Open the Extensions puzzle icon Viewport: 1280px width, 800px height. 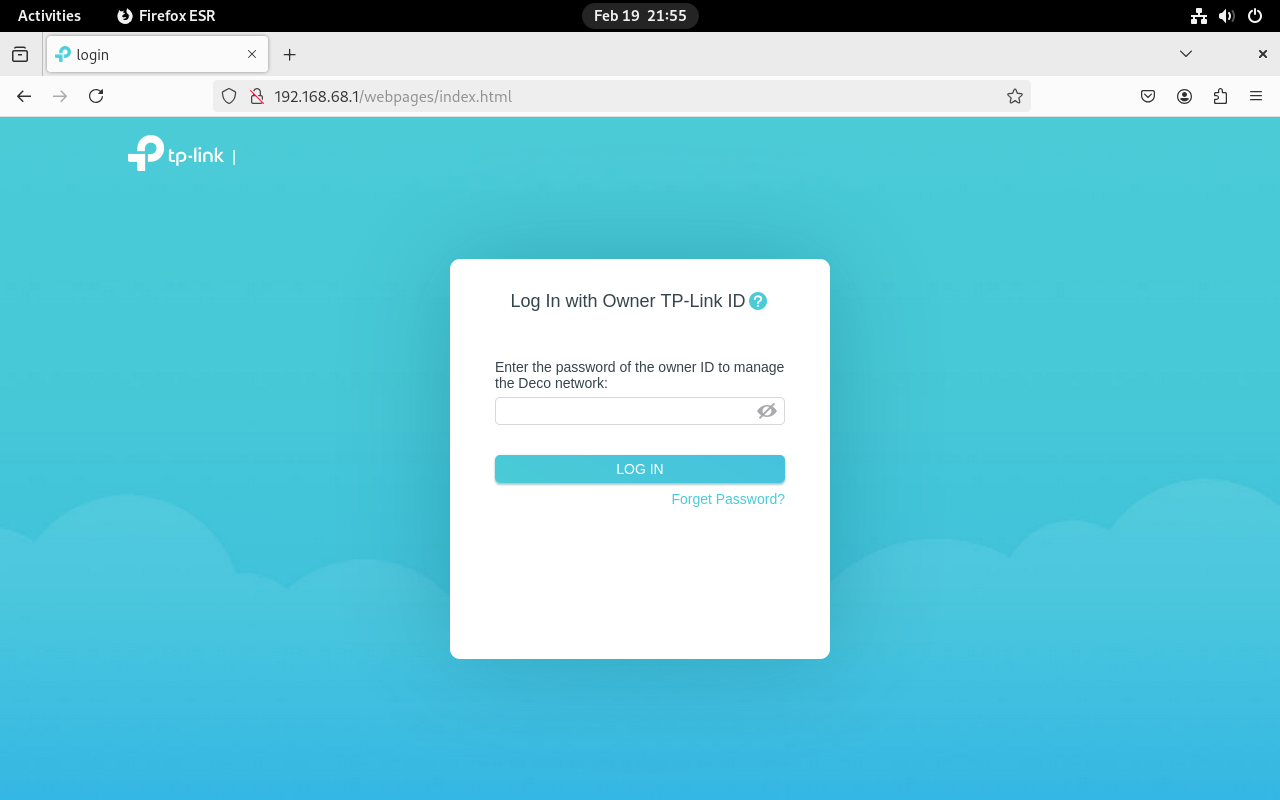point(1220,96)
